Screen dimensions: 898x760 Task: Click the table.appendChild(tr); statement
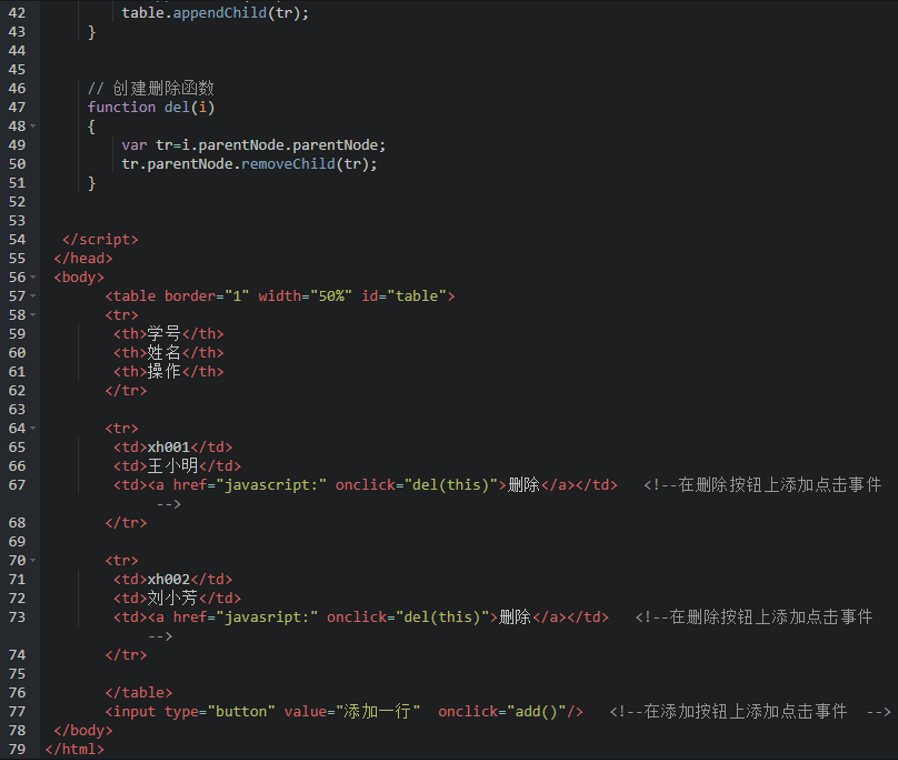215,13
